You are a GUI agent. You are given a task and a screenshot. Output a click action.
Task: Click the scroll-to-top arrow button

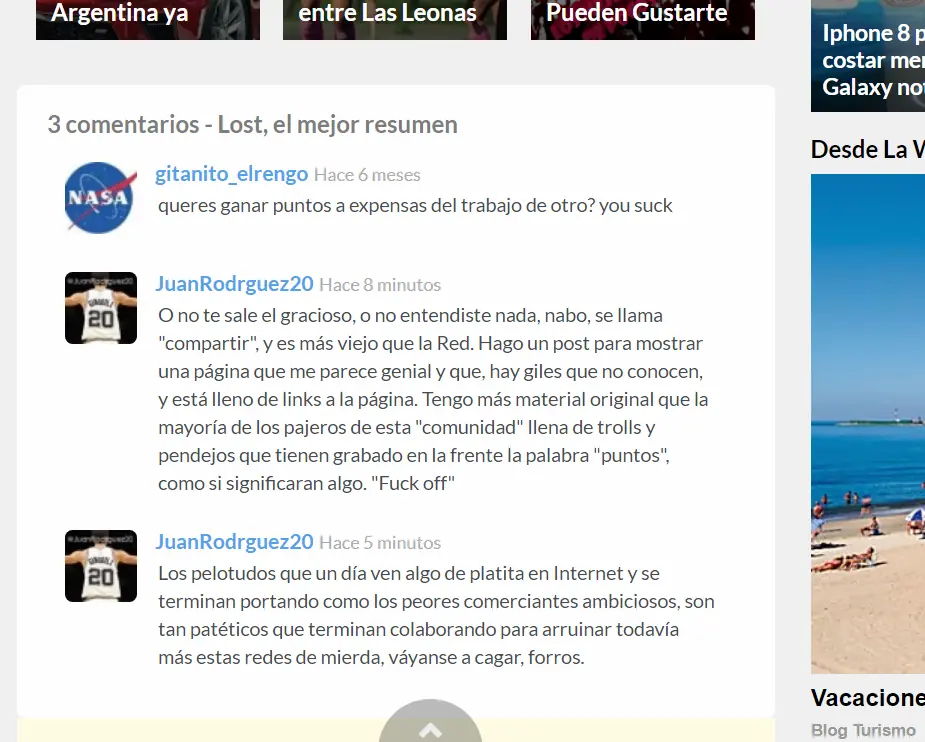click(x=430, y=724)
